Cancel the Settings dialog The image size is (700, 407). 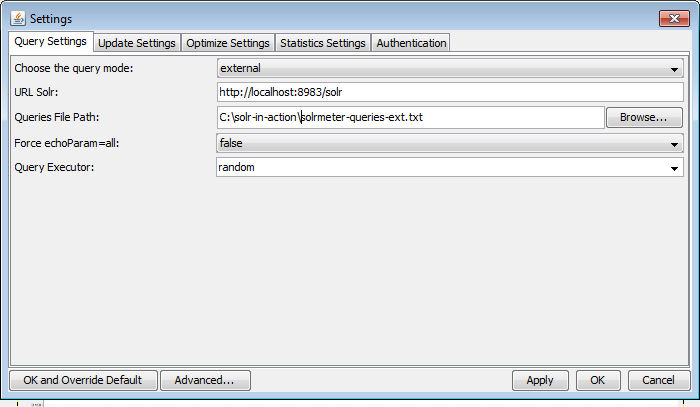pyautogui.click(x=658, y=380)
